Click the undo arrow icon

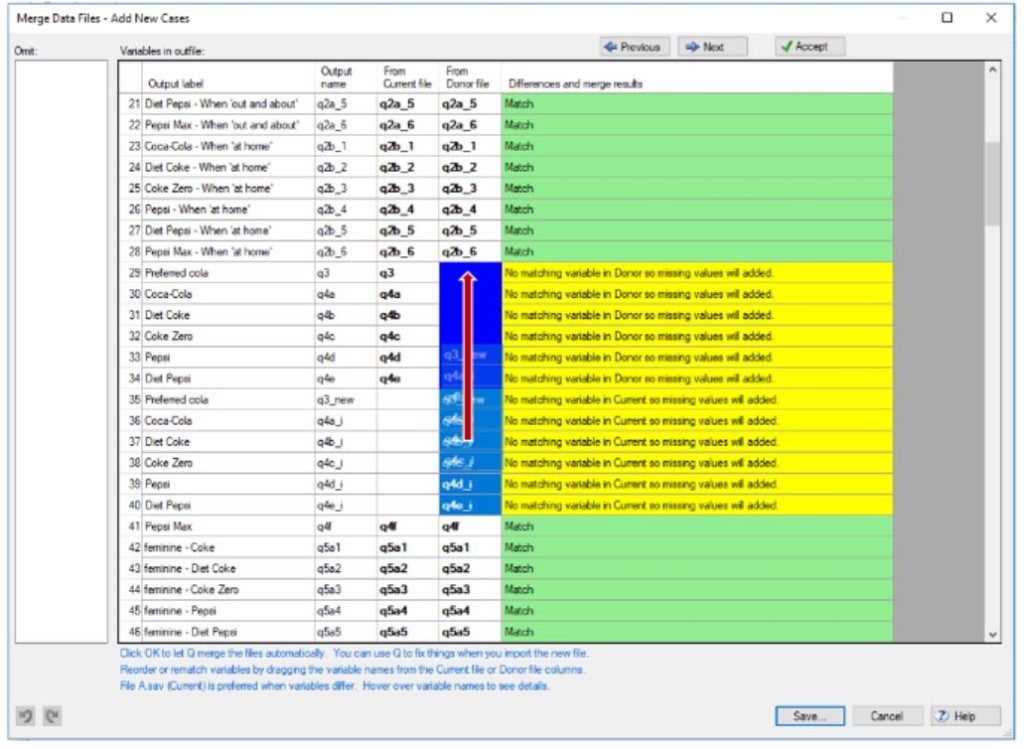click(25, 716)
